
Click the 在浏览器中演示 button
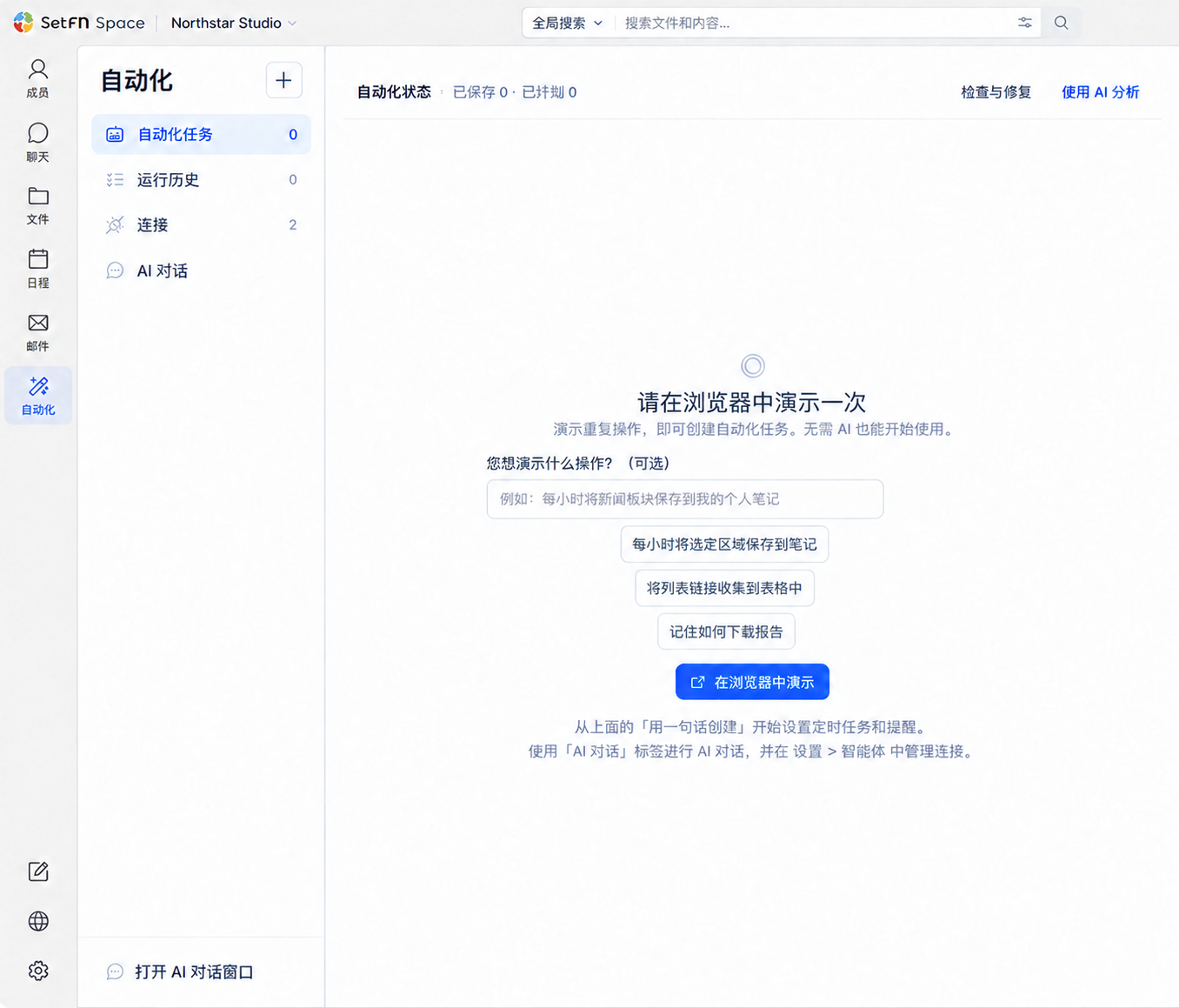(x=752, y=682)
